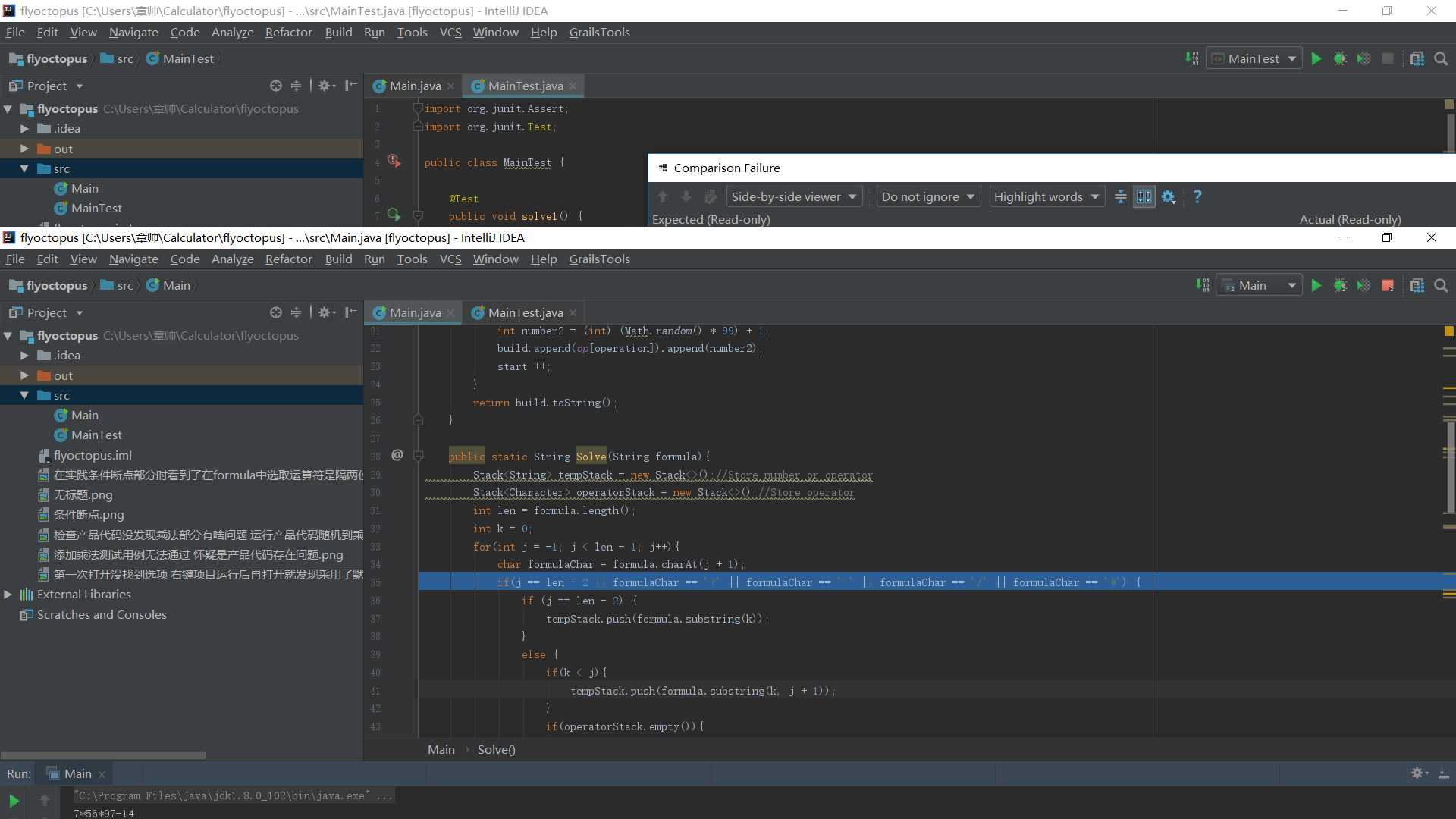The image size is (1456, 819).
Task: Select Scratches and Consoles in the project tree
Action: coord(102,615)
